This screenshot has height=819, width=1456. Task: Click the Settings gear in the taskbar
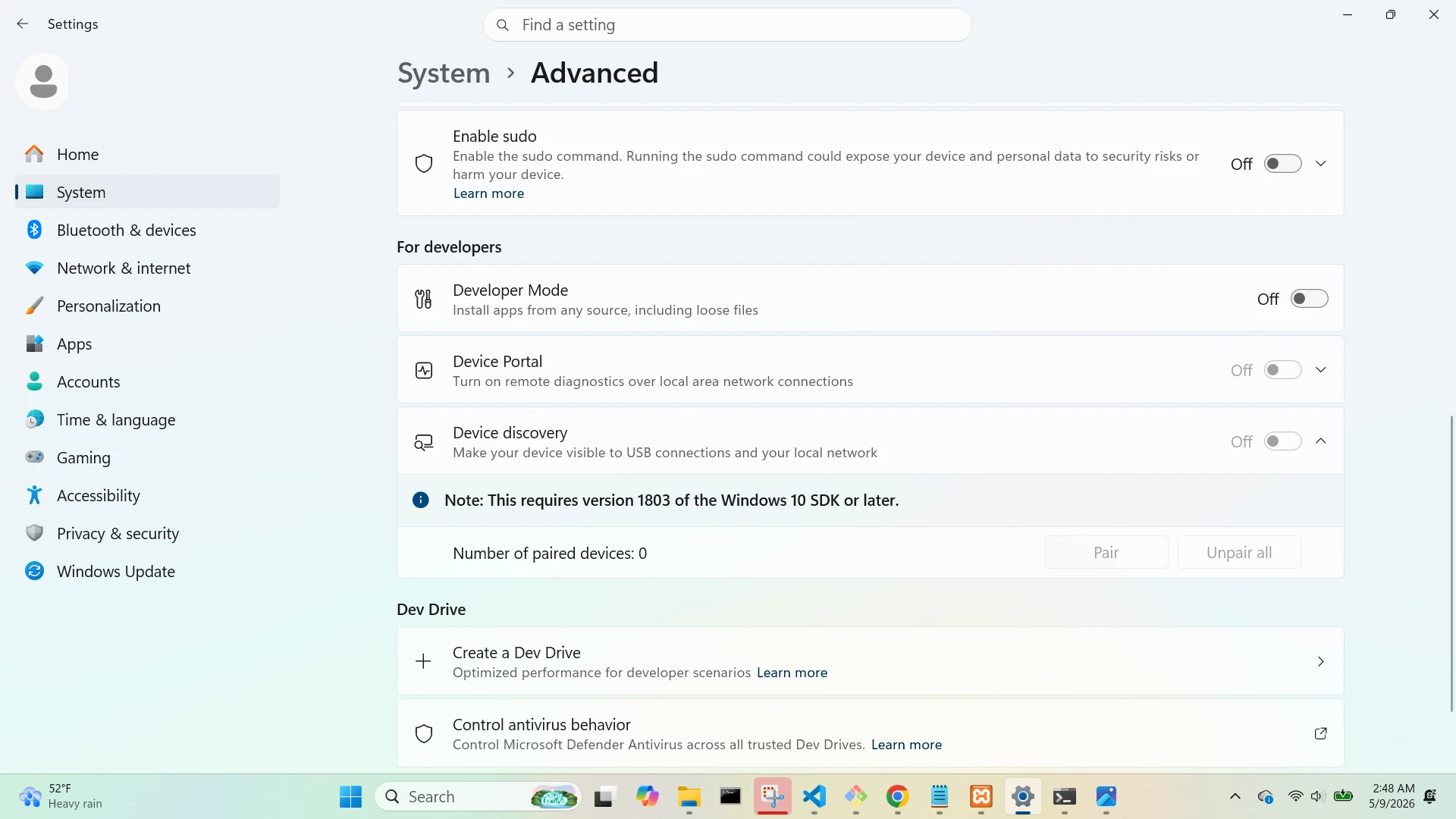(x=1022, y=797)
